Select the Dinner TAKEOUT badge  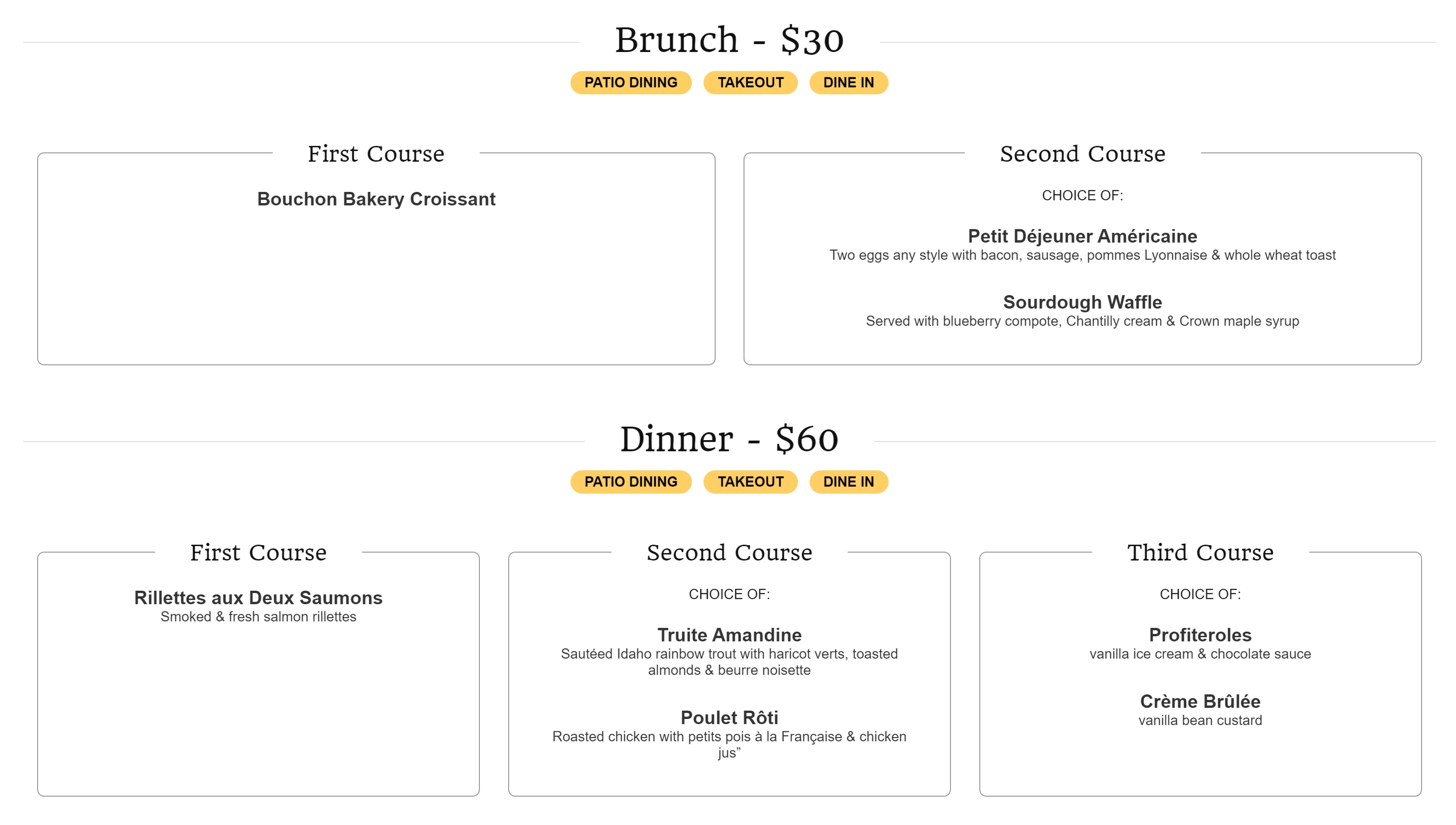[x=750, y=482]
